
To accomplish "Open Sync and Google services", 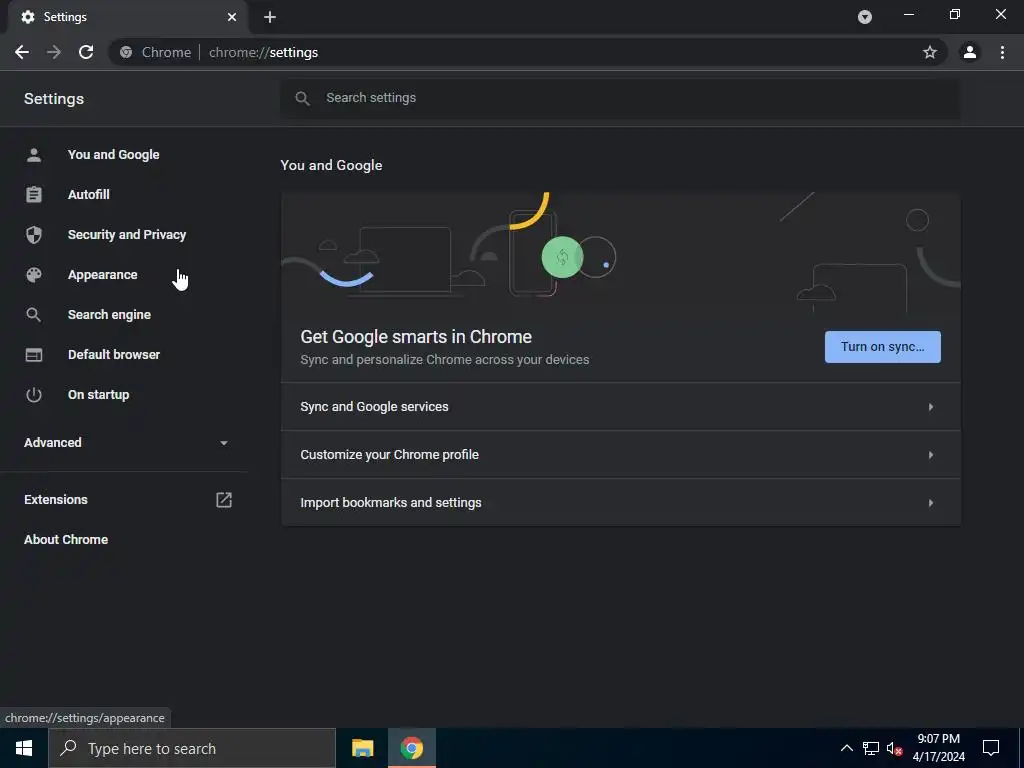I will 620,407.
